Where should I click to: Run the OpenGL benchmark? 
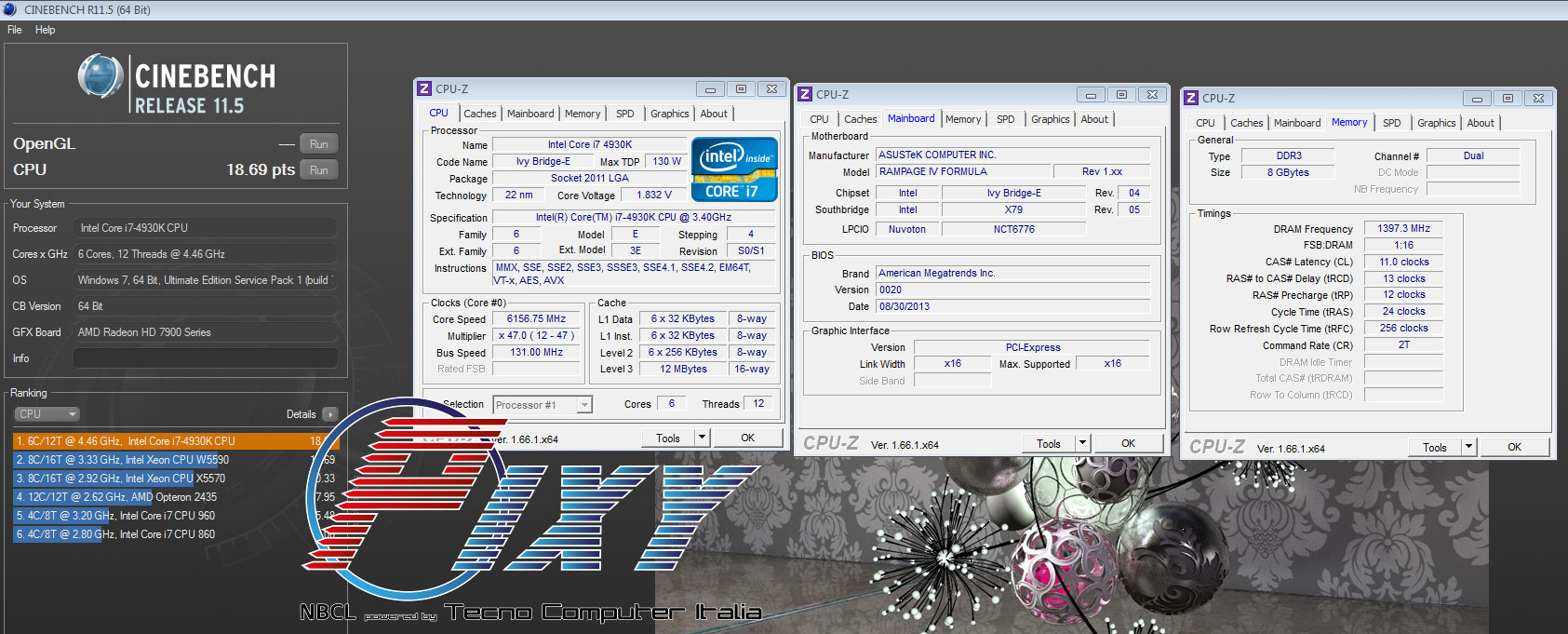318,144
